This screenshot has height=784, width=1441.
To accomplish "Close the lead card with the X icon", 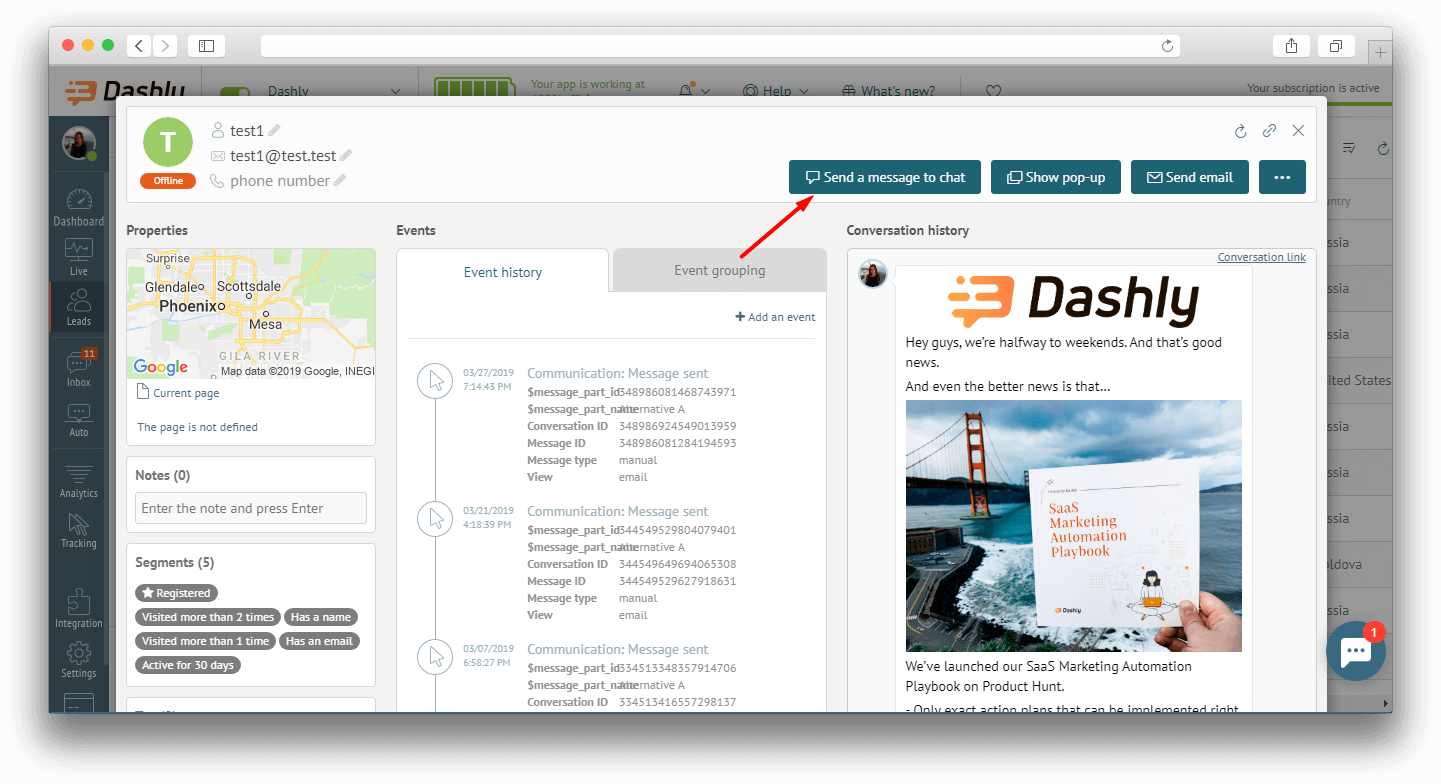I will [1298, 131].
